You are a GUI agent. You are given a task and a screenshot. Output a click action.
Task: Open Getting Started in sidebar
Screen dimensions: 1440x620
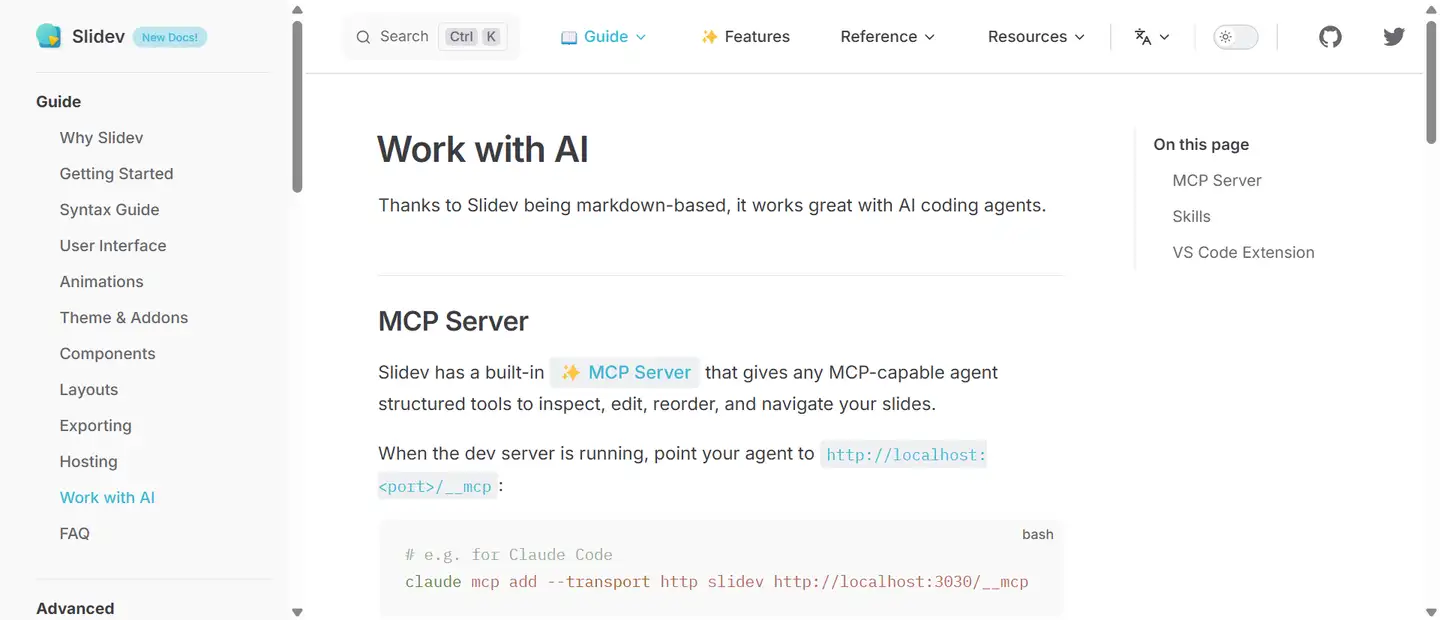tap(116, 174)
